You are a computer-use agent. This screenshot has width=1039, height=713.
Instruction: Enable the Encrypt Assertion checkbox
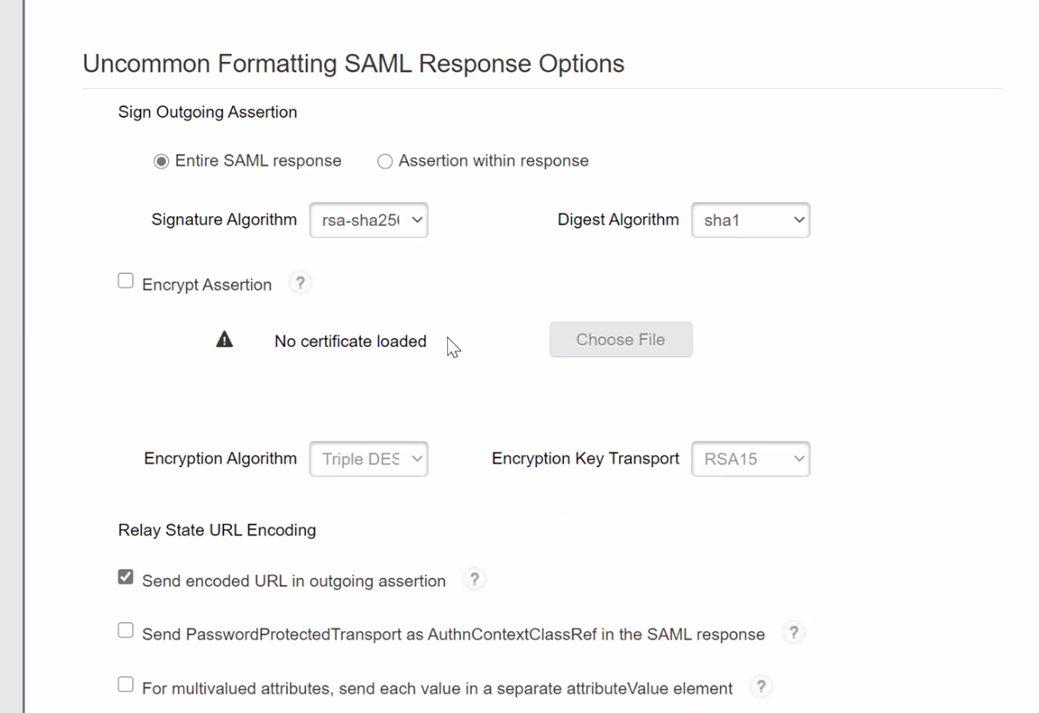pyautogui.click(x=126, y=281)
